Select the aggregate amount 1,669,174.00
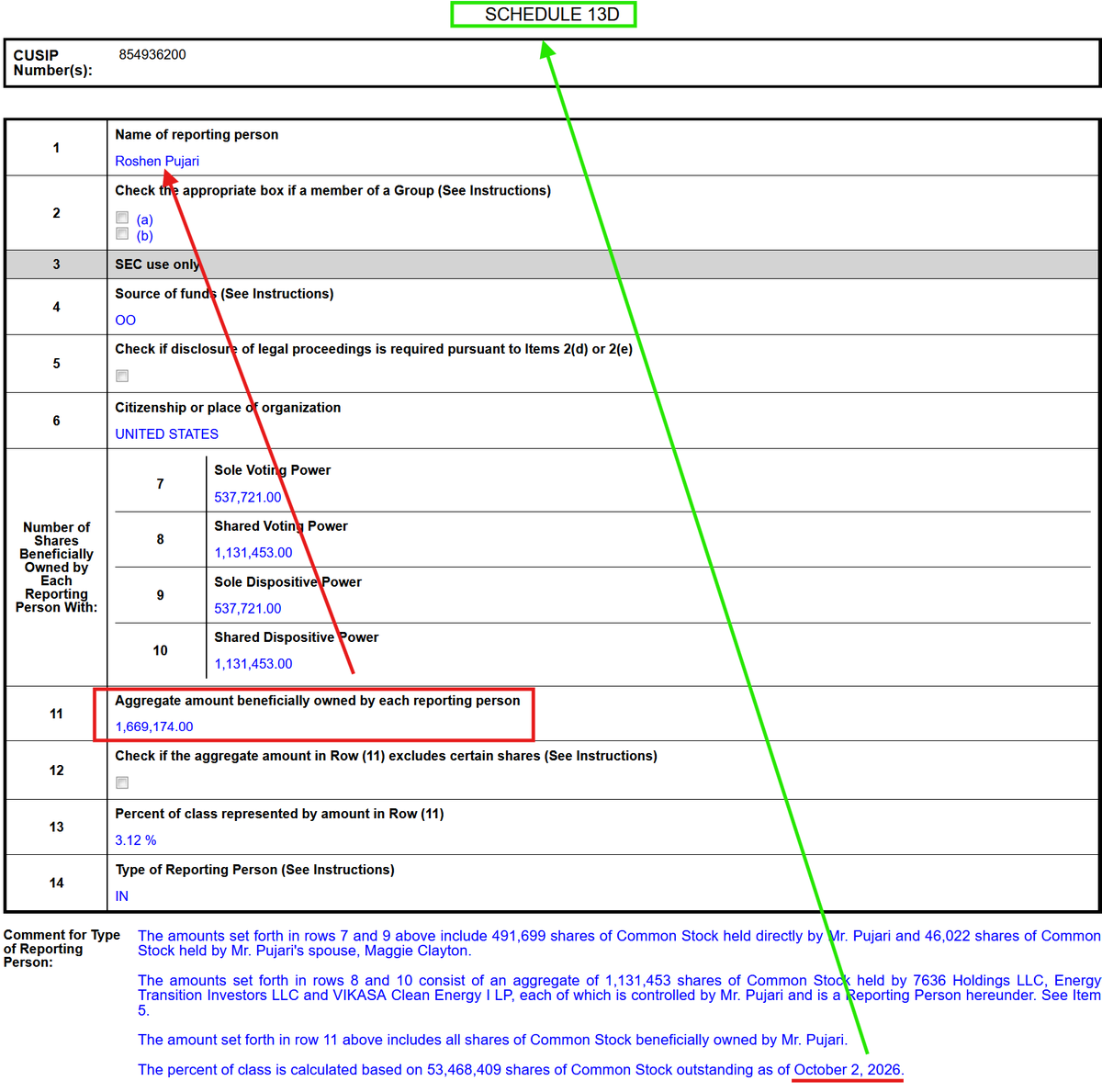Viewport: 1102px width, 1092px height. tap(154, 727)
